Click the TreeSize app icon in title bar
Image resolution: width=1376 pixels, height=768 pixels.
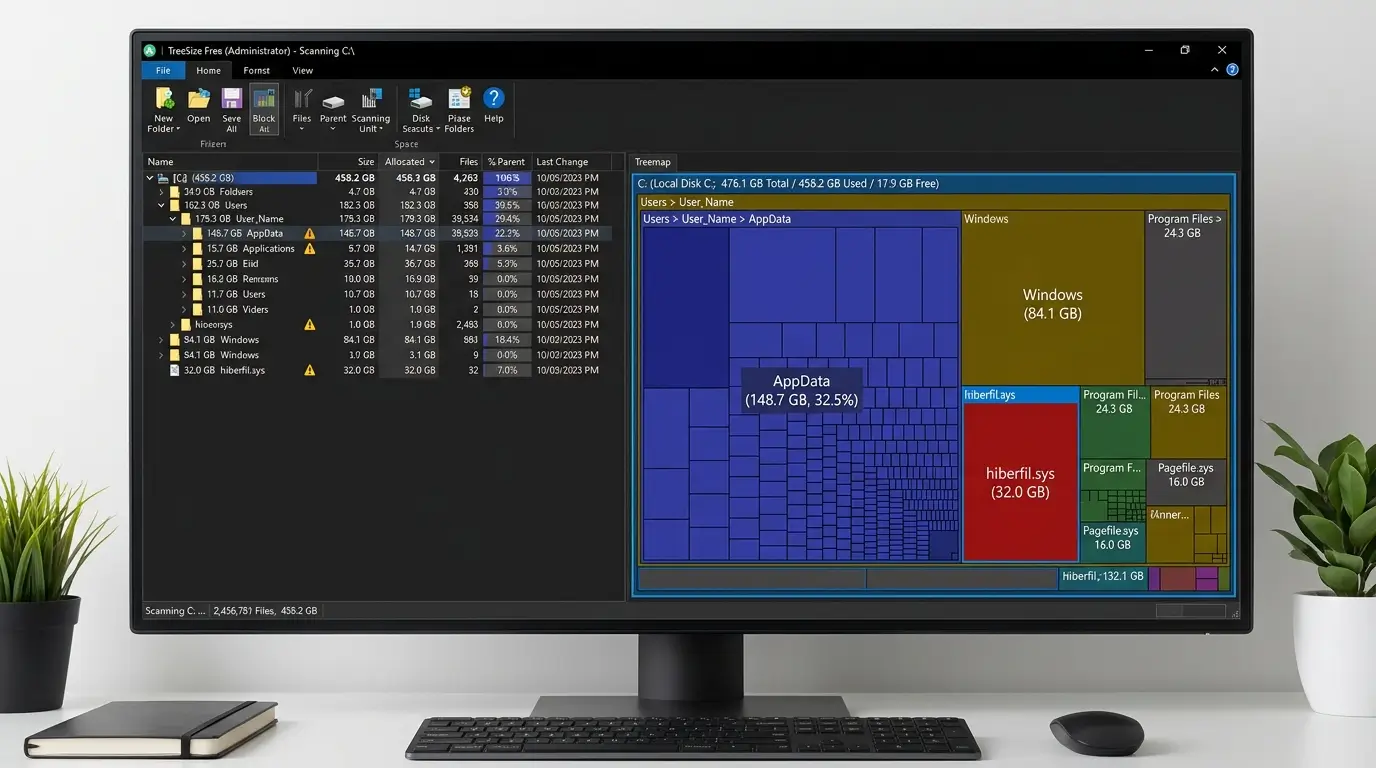[150, 50]
